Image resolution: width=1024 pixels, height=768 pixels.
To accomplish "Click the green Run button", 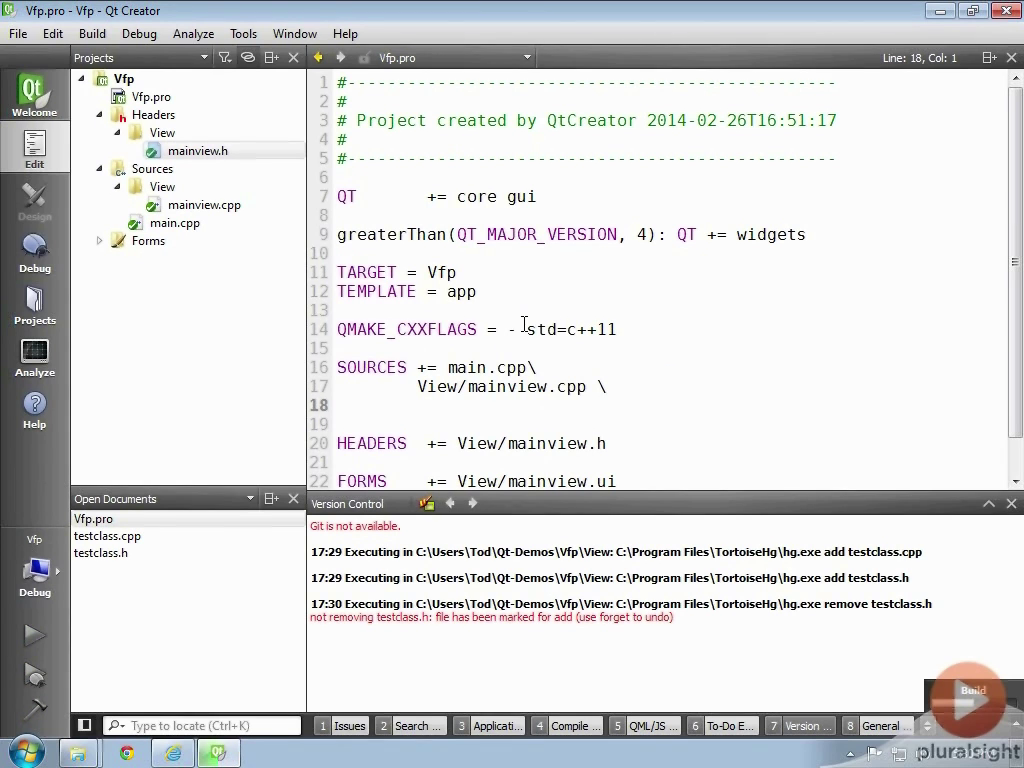I will pyautogui.click(x=35, y=635).
